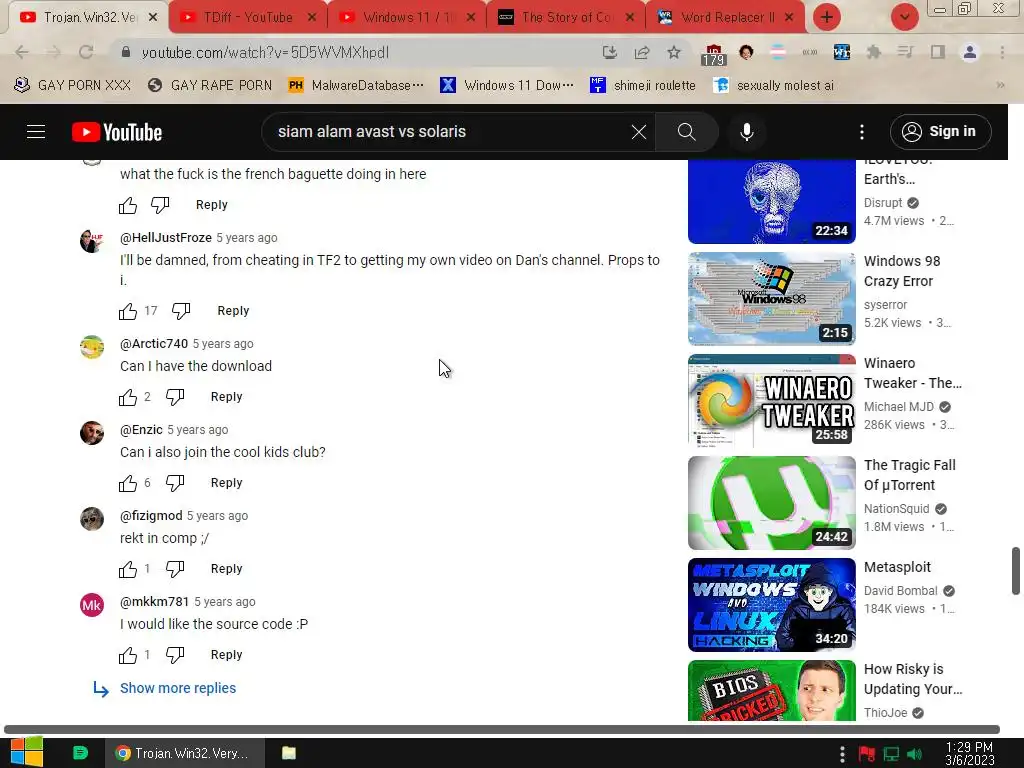Open The Tragic Fall Of µTorrent thumbnail
Image resolution: width=1024 pixels, height=768 pixels.
(771, 503)
